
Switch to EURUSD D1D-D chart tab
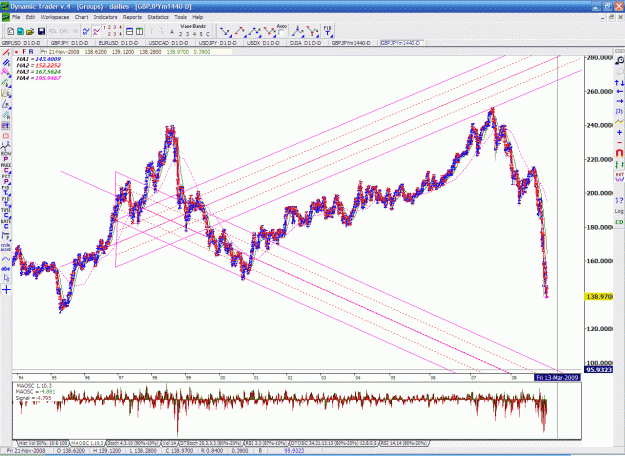pos(118,43)
